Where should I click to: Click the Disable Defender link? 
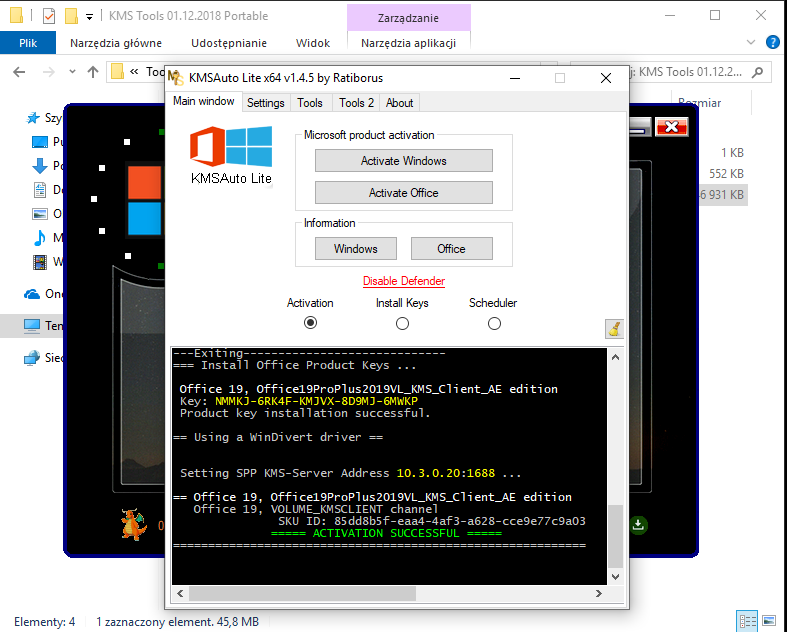(x=404, y=281)
